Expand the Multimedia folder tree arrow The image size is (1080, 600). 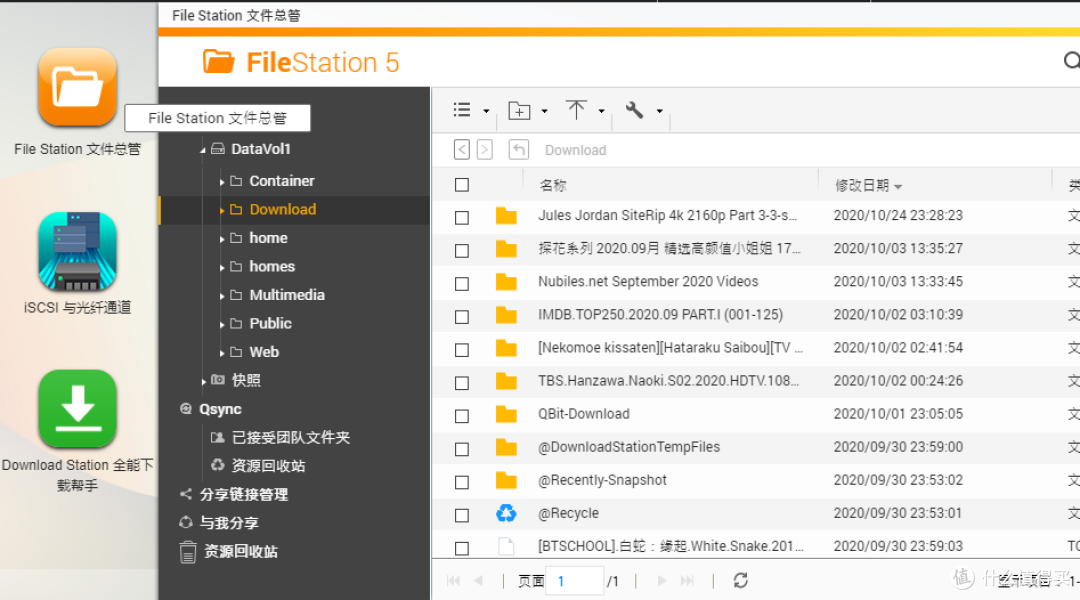(x=222, y=296)
